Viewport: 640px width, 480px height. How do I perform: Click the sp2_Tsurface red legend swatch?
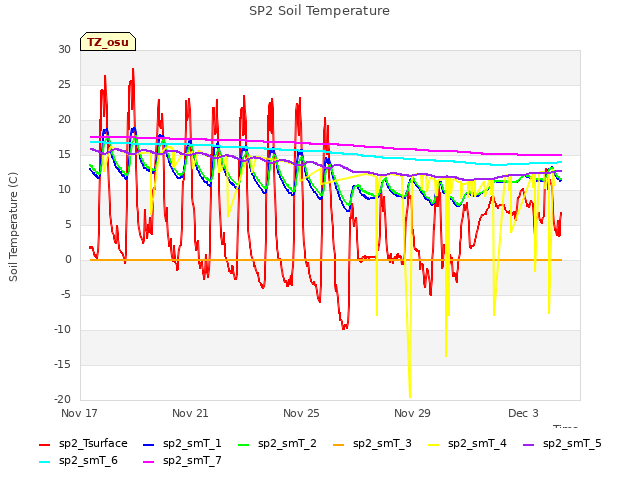coord(44,444)
